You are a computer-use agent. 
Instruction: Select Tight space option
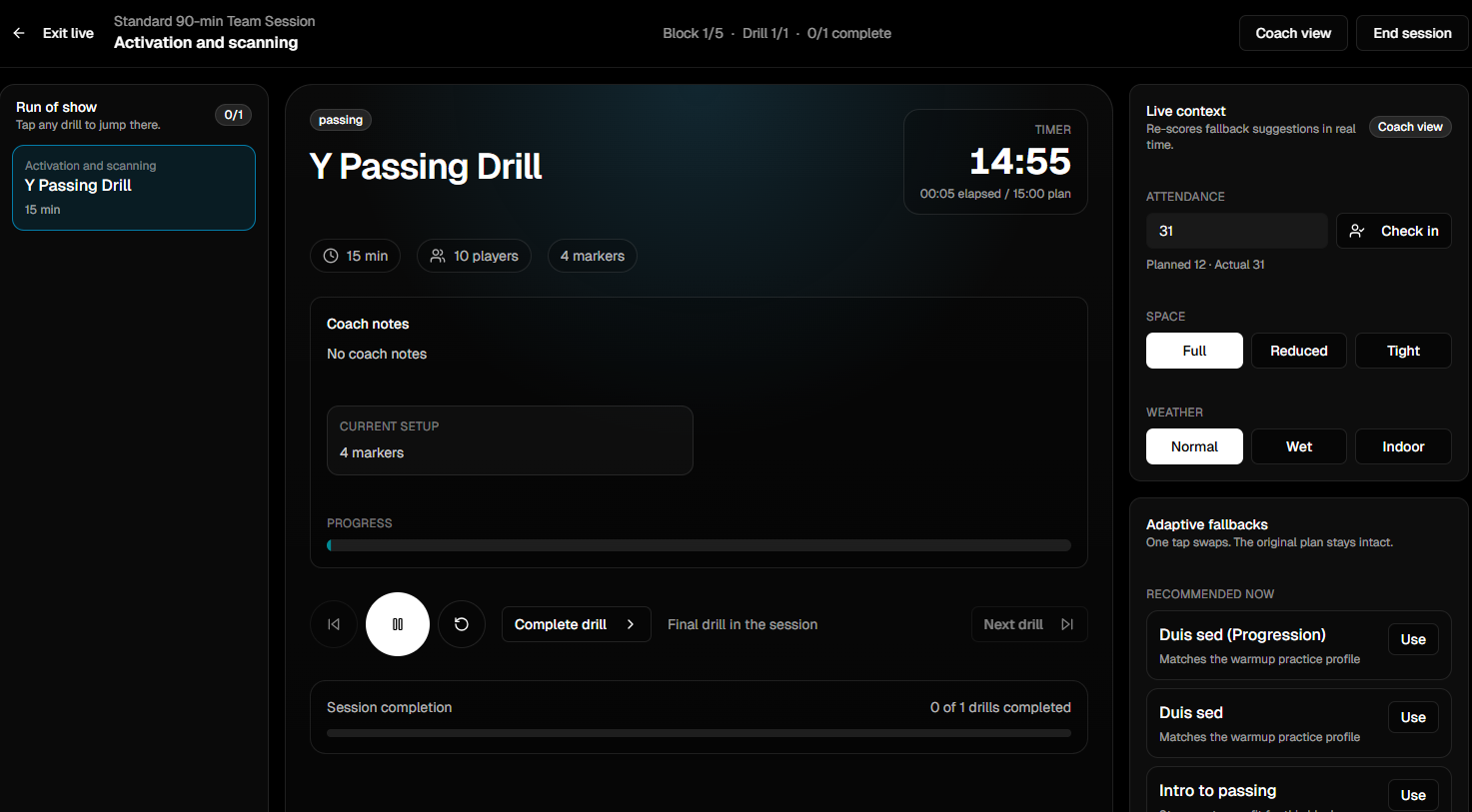click(x=1403, y=351)
